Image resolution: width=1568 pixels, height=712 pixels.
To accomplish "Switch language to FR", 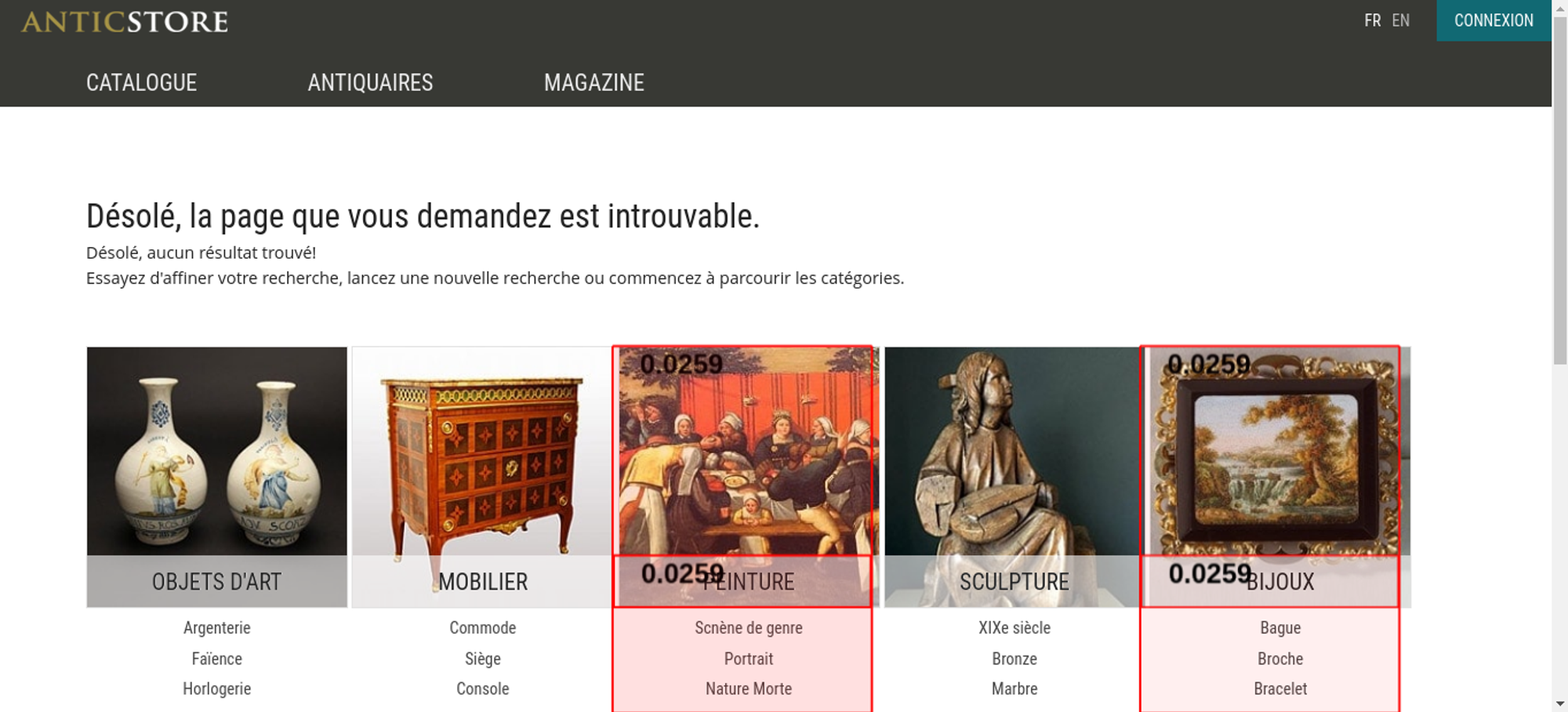I will pyautogui.click(x=1372, y=20).
